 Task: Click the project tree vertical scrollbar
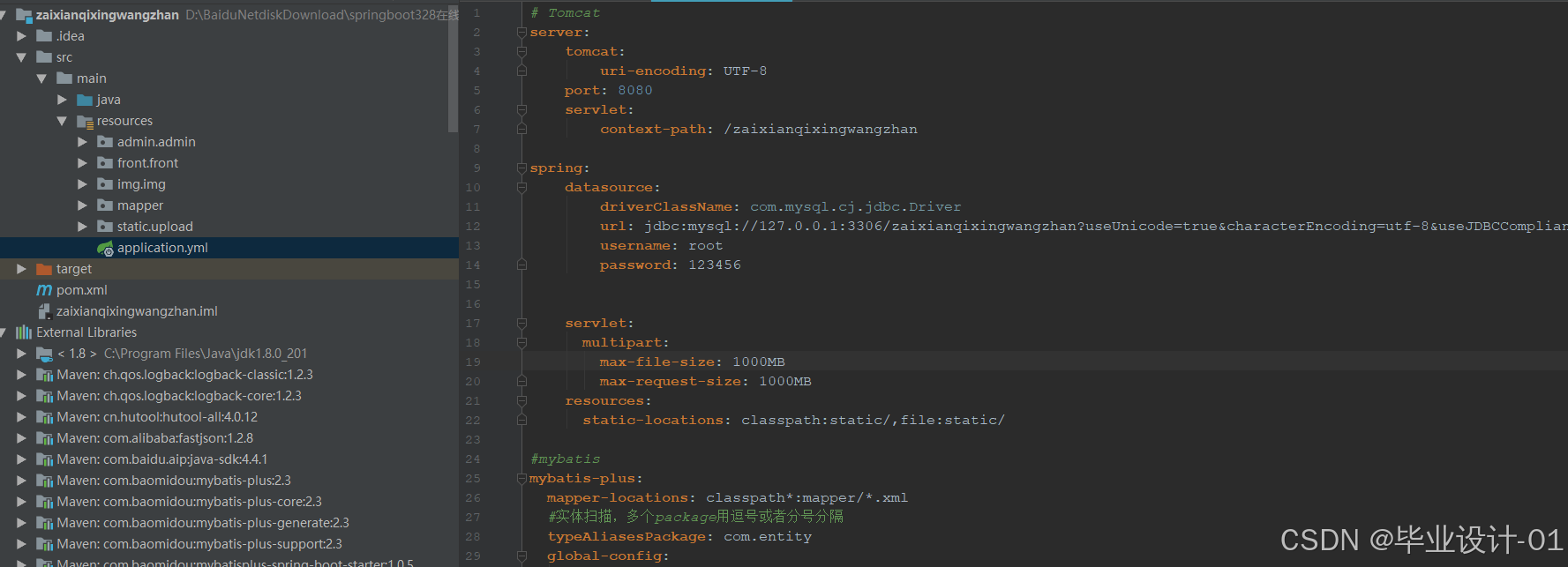[454, 71]
